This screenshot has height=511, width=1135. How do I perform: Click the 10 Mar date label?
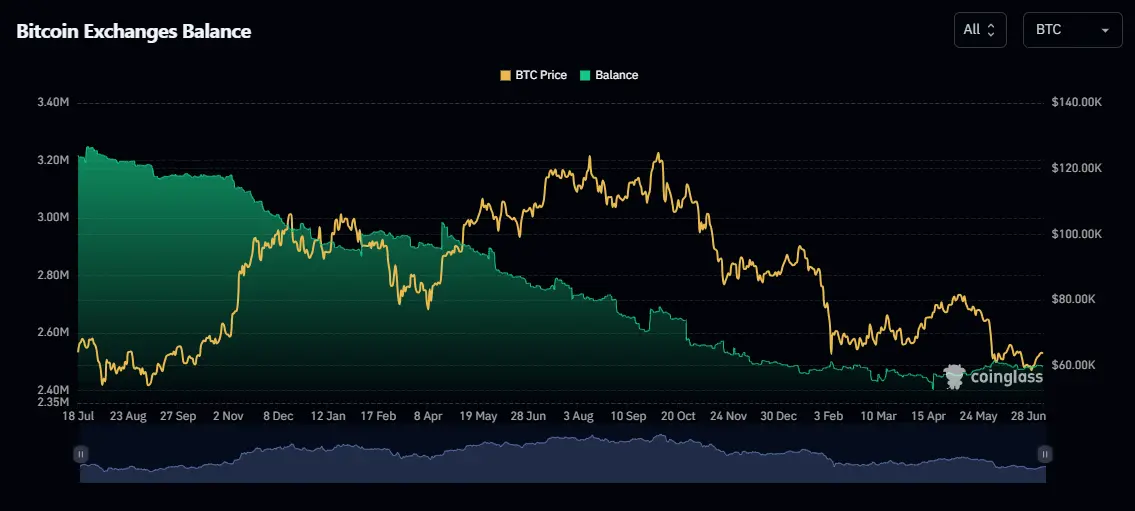pyautogui.click(x=879, y=417)
